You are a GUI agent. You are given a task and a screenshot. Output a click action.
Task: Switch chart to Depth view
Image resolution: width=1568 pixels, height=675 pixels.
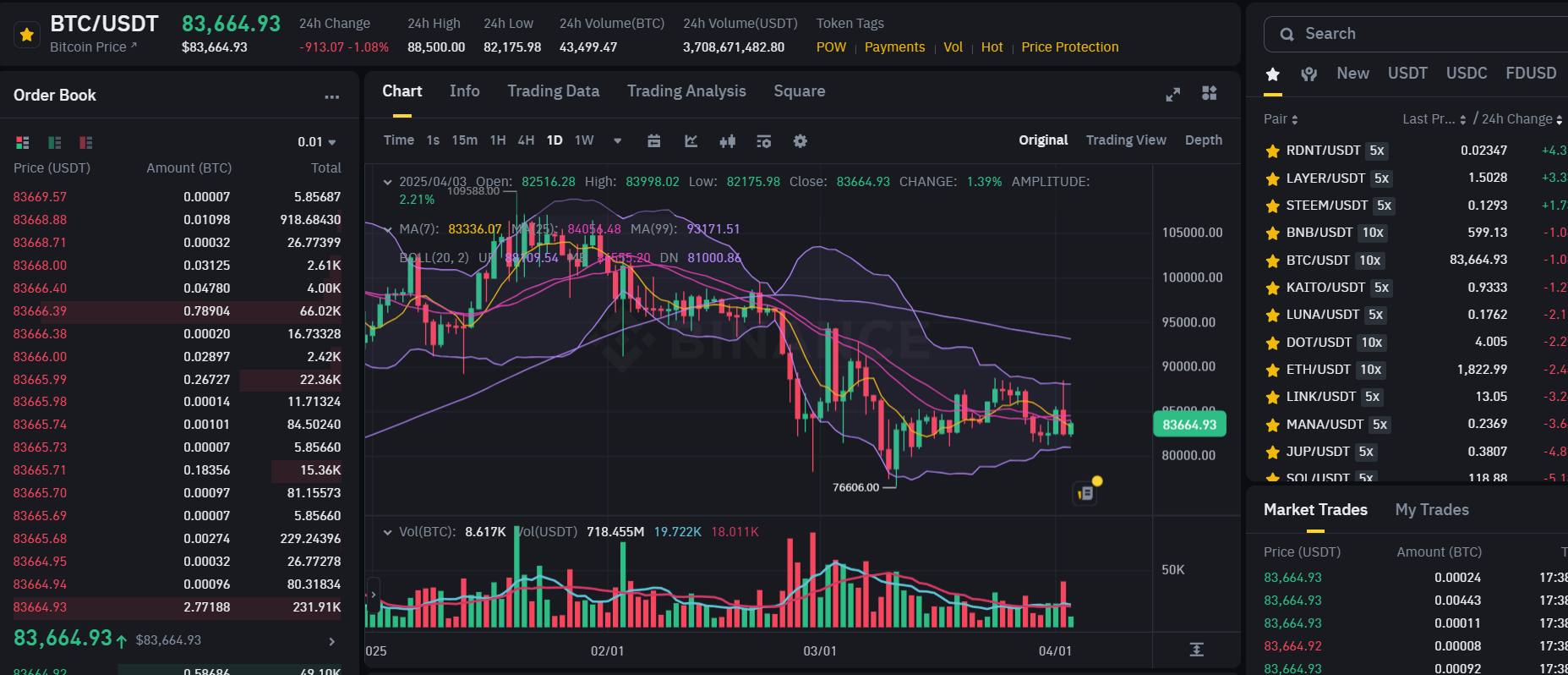(x=1204, y=140)
